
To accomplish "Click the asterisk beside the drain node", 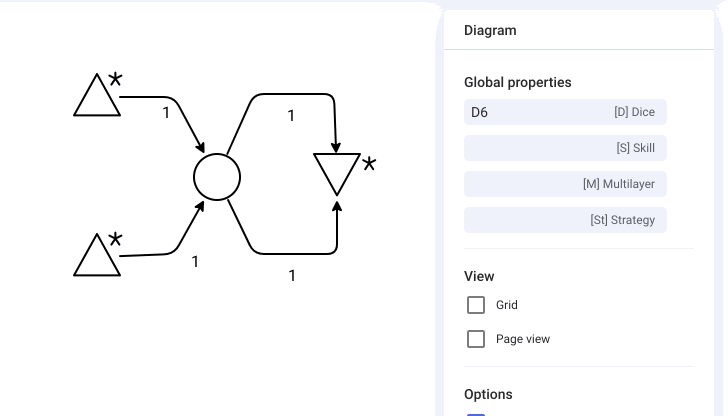I will click(x=369, y=164).
